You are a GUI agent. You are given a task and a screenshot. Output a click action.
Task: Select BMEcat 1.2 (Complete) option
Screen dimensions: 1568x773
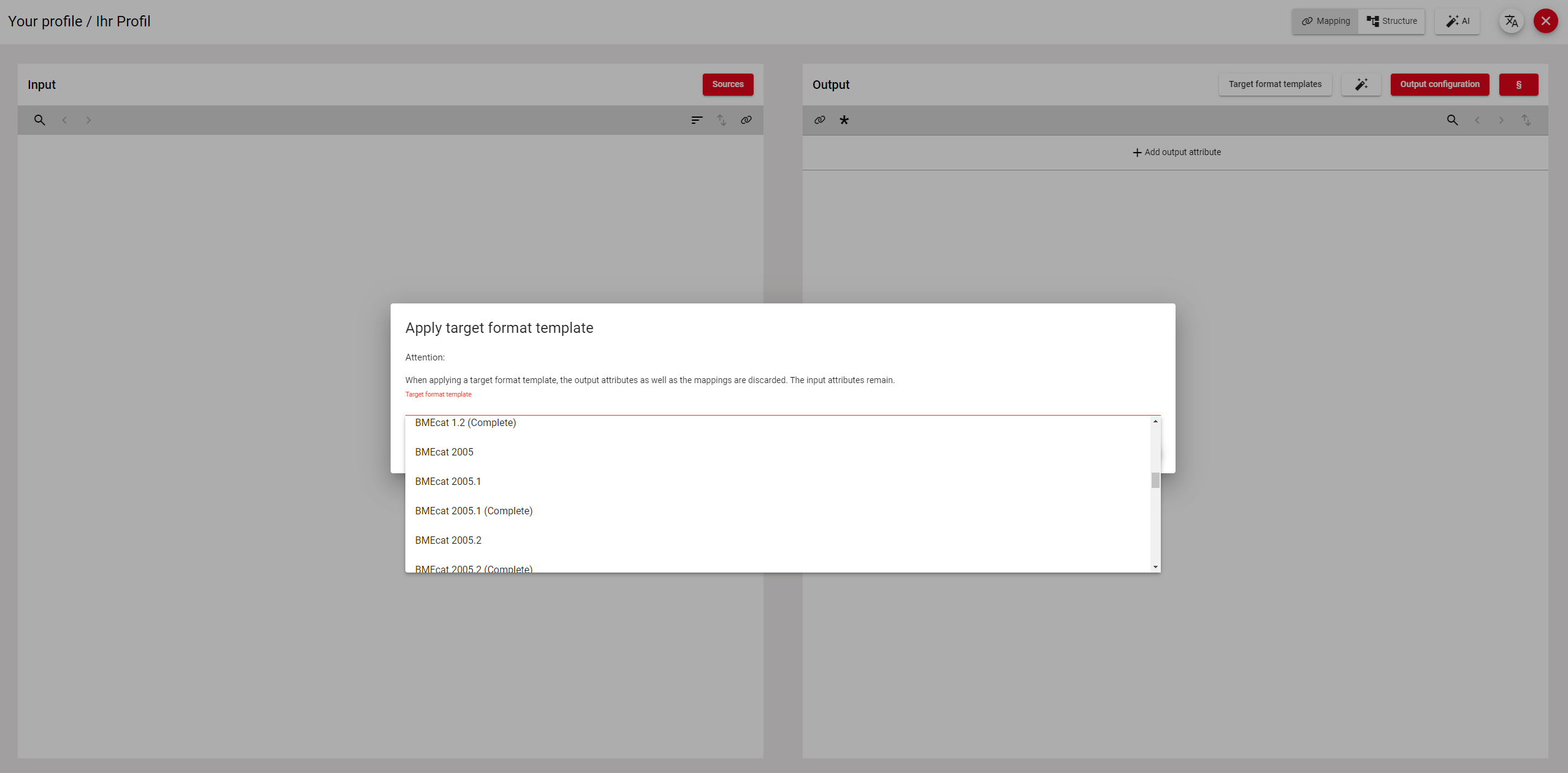(x=465, y=423)
